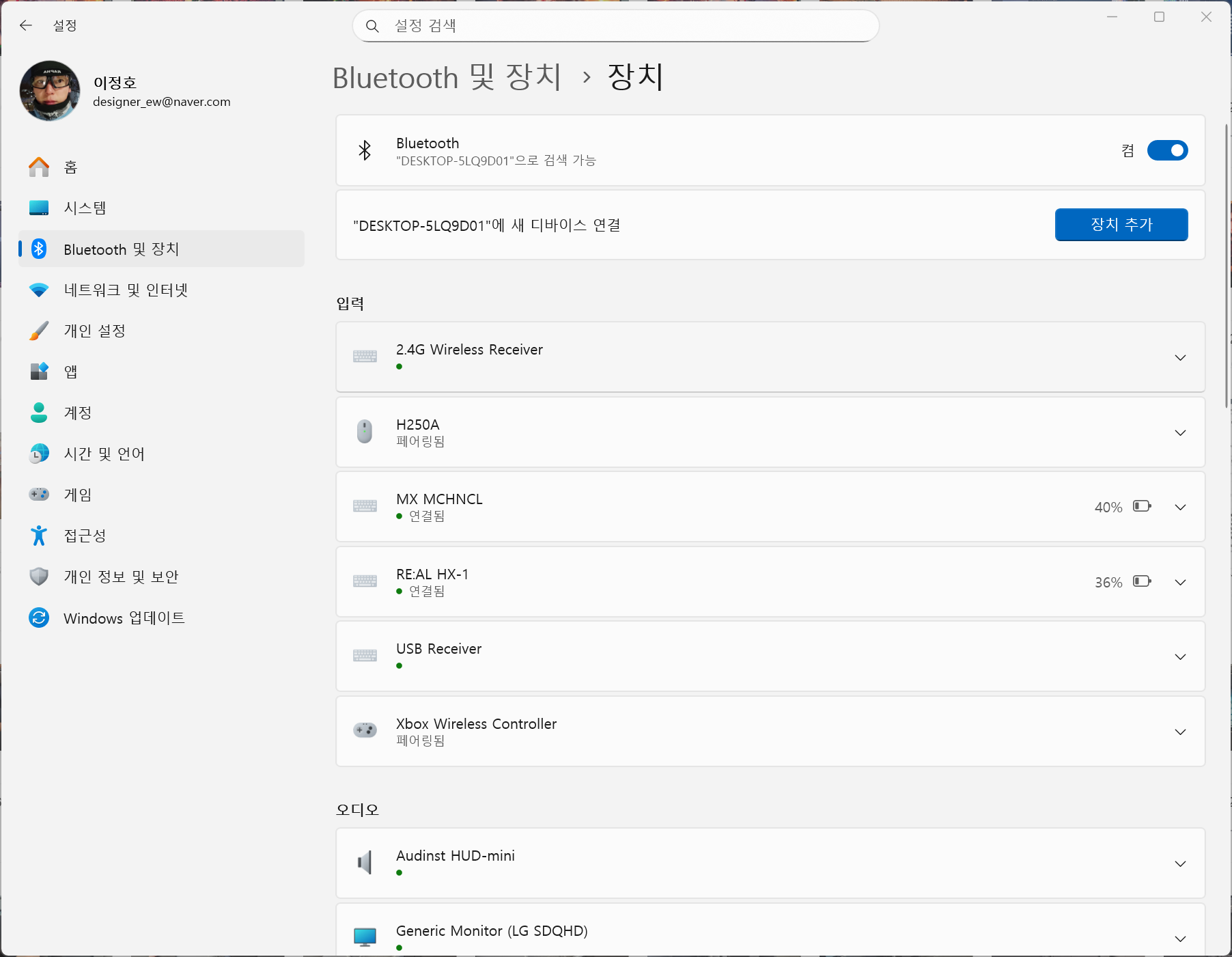Click the gamepad icon for Xbox Wireless Controller
This screenshot has height=957, width=1232.
pyautogui.click(x=365, y=730)
